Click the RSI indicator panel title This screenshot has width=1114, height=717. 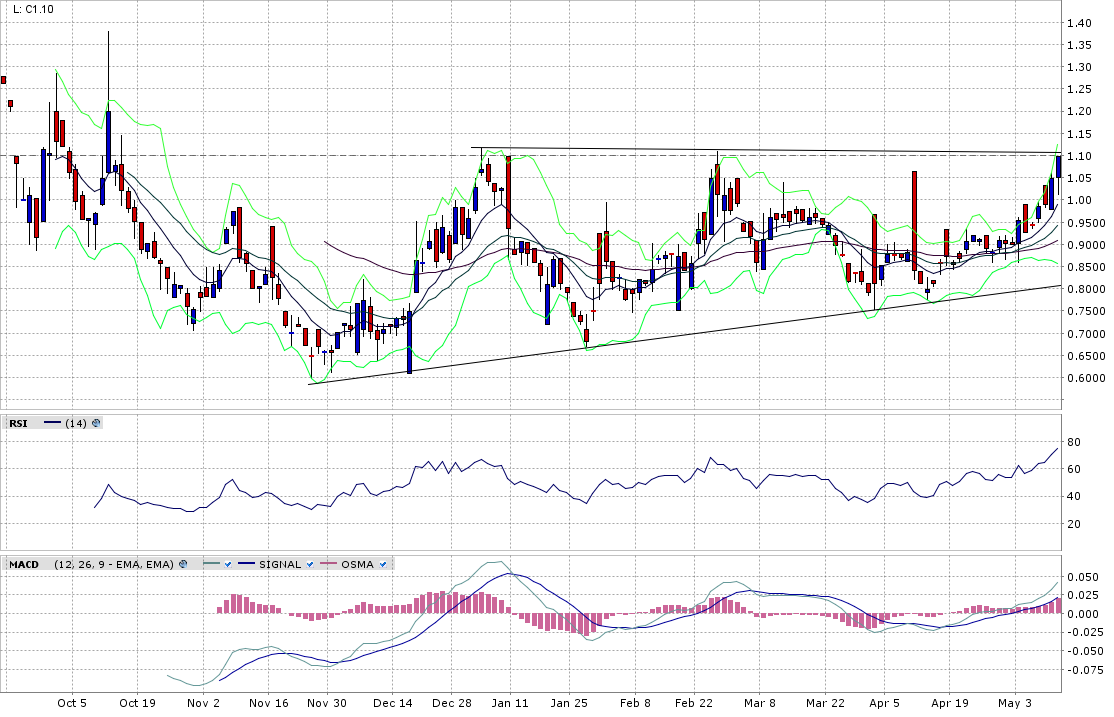pos(18,423)
